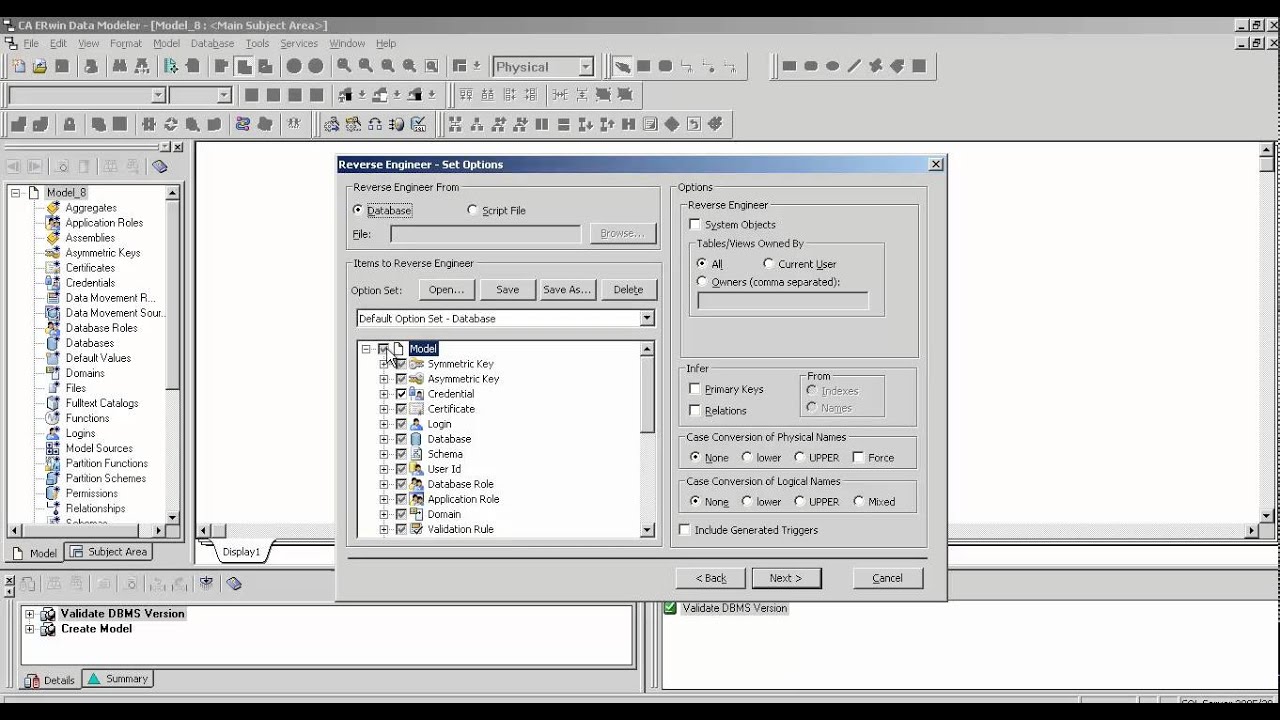Select the line drawing tool
The width and height of the screenshot is (1280, 720).
854,66
